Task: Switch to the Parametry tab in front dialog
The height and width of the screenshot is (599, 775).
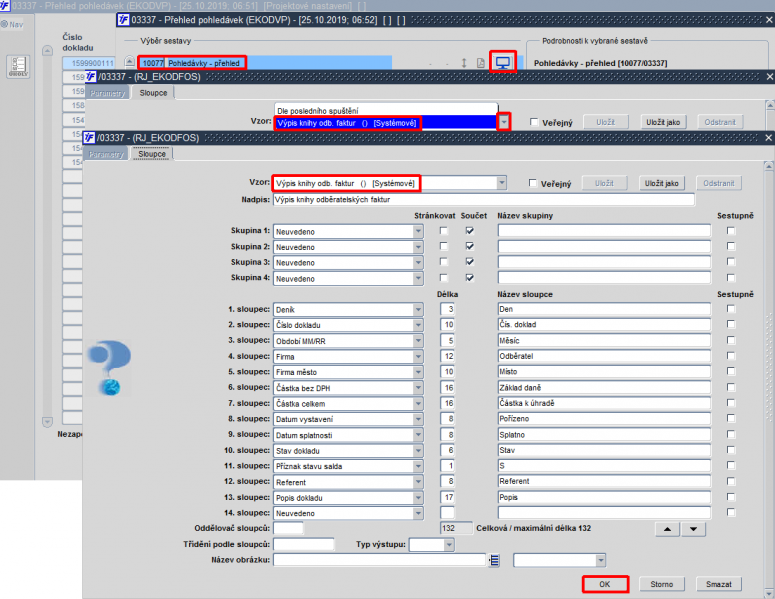Action: (x=106, y=154)
